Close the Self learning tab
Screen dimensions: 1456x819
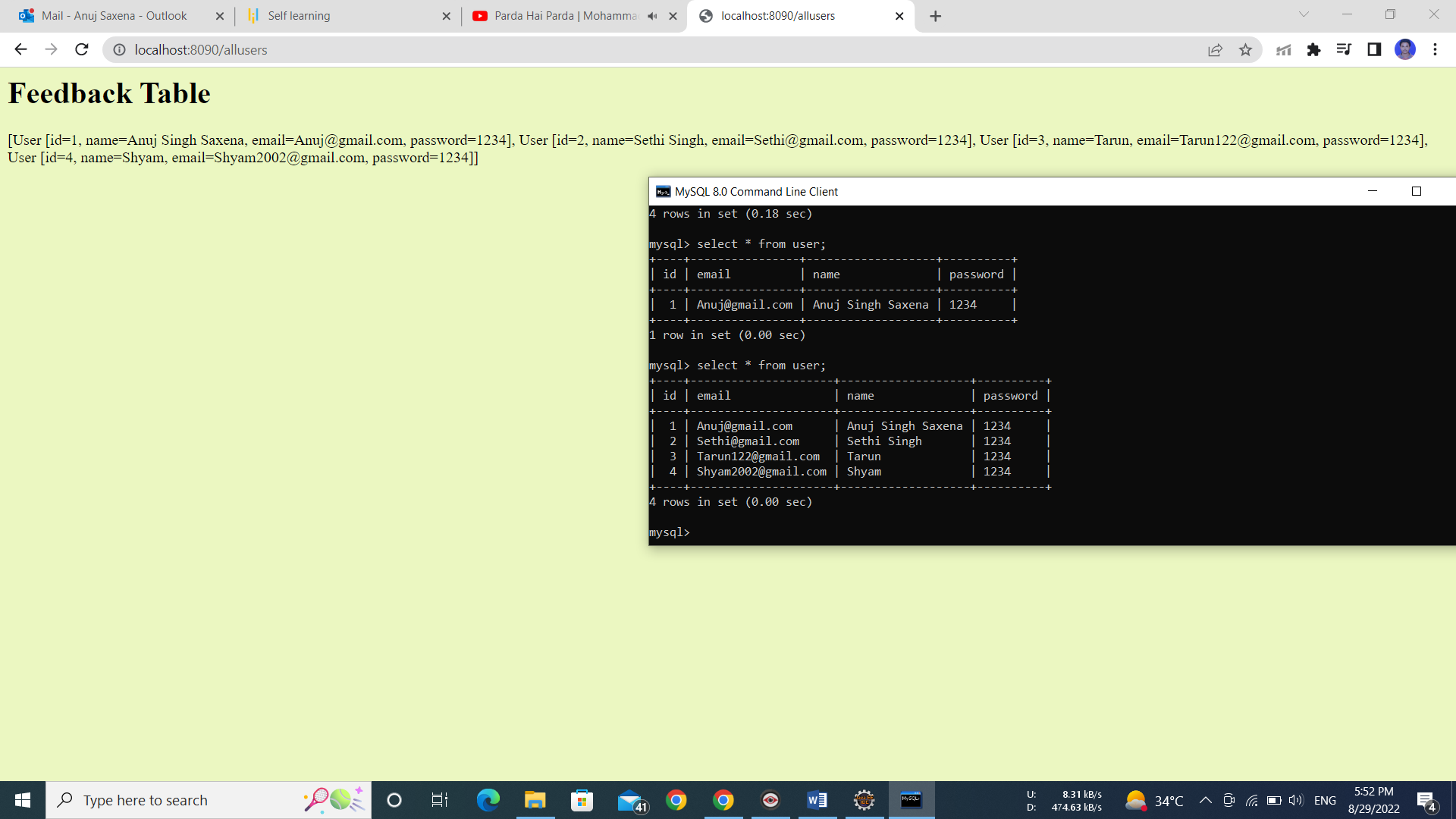[446, 16]
